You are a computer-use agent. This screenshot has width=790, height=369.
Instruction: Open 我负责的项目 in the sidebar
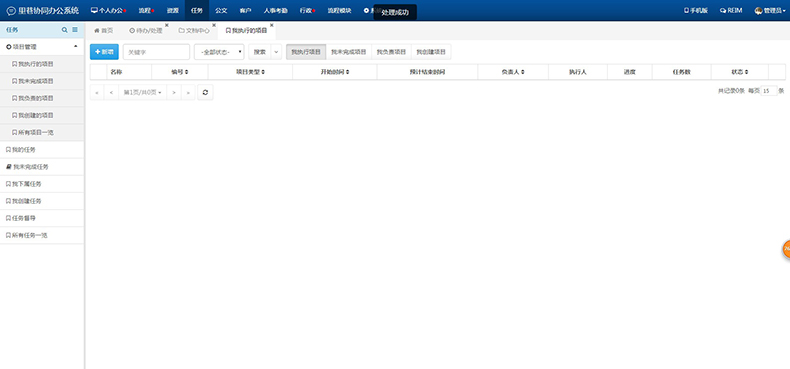click(42, 98)
